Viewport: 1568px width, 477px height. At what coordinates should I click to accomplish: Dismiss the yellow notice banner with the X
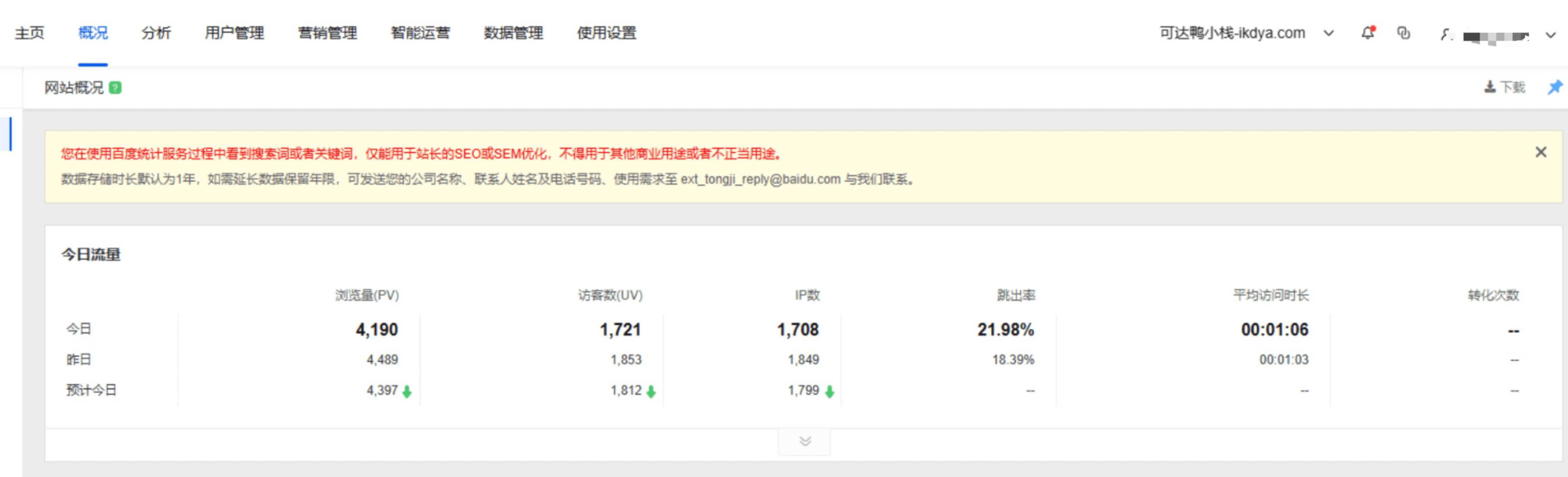coord(1540,151)
